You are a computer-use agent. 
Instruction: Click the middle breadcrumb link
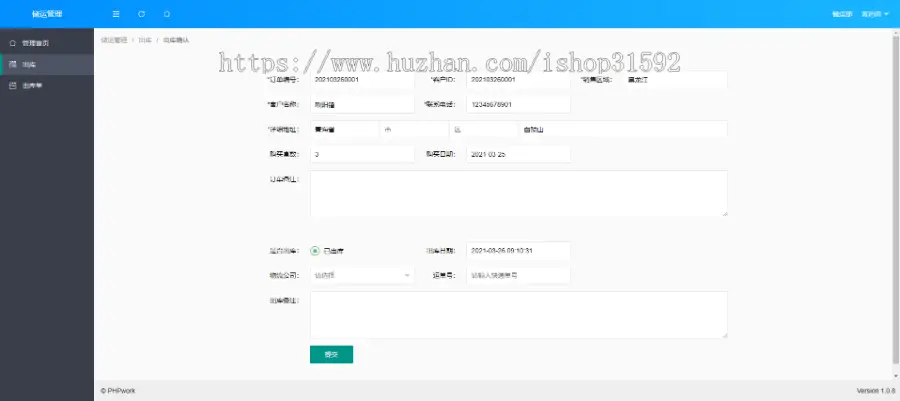pyautogui.click(x=145, y=40)
